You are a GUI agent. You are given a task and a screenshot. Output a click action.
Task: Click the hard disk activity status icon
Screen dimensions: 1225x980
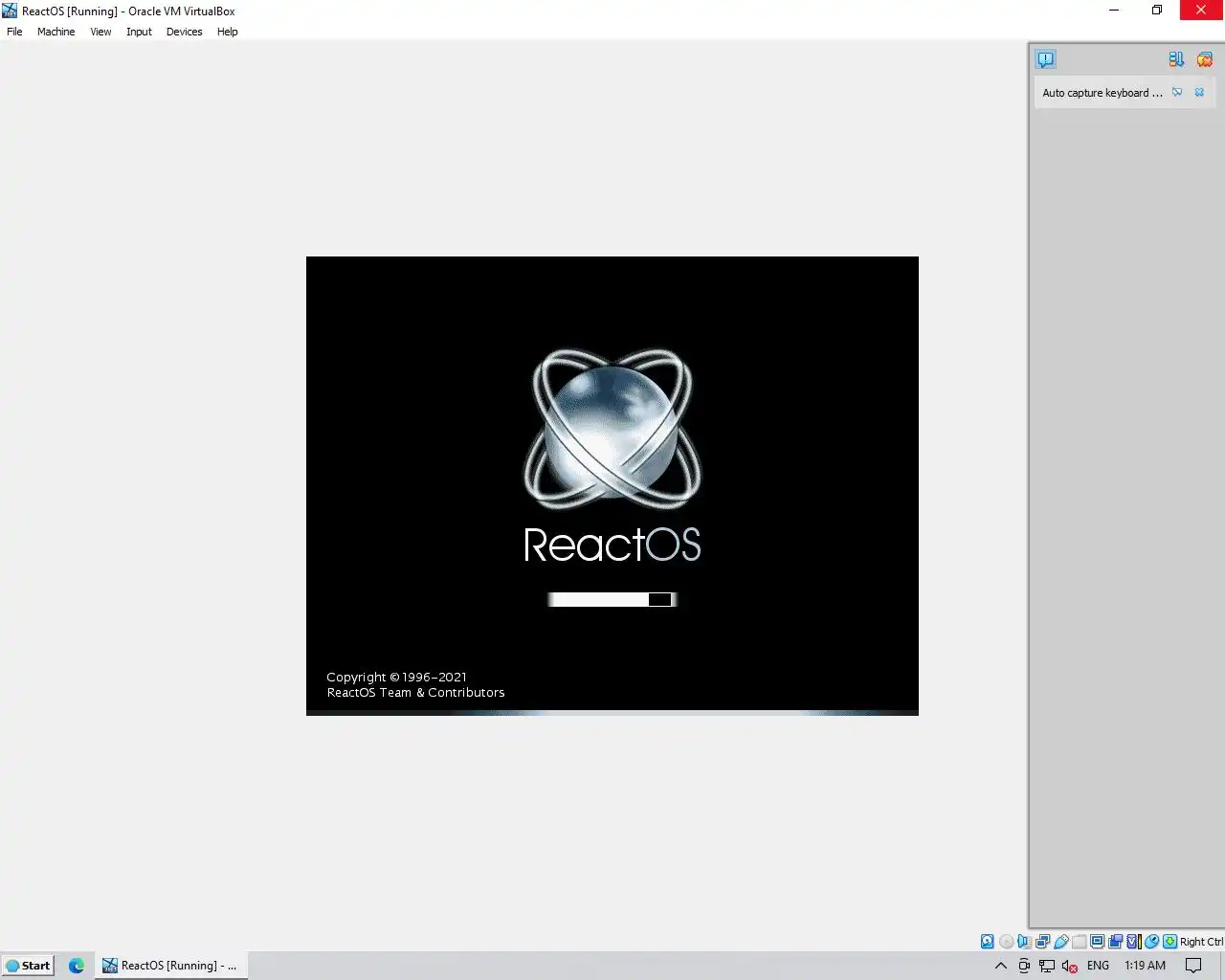click(x=988, y=942)
